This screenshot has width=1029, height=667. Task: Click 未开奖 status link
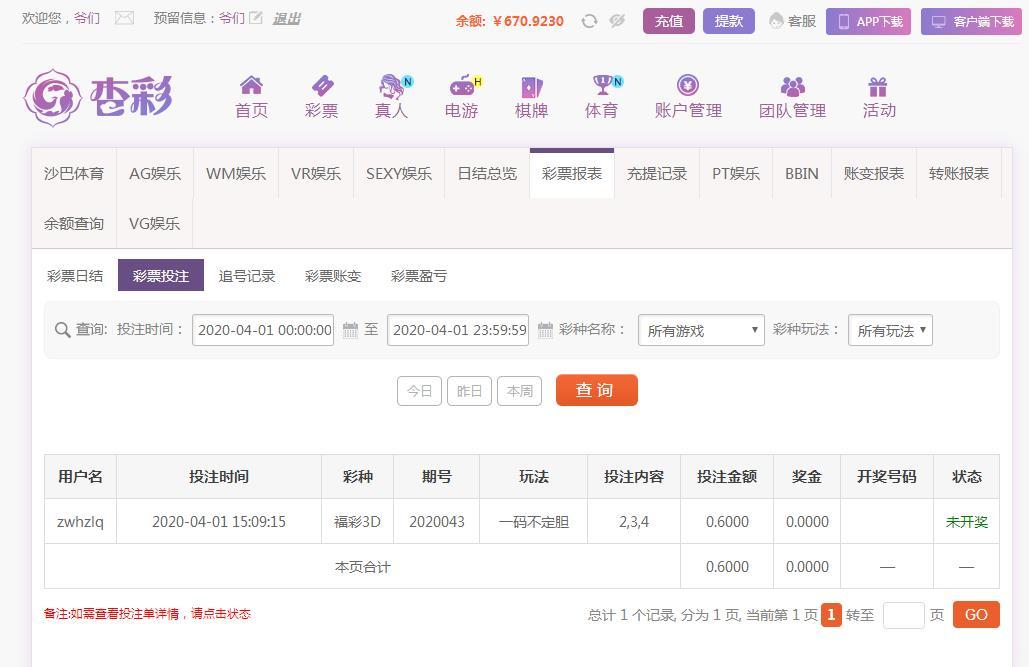[x=967, y=522]
